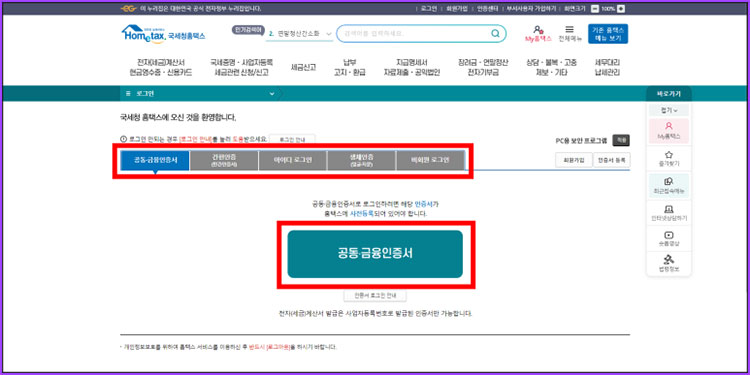Open 인터넷상담하기 in sidebar
The height and width of the screenshot is (375, 750).
click(x=669, y=213)
